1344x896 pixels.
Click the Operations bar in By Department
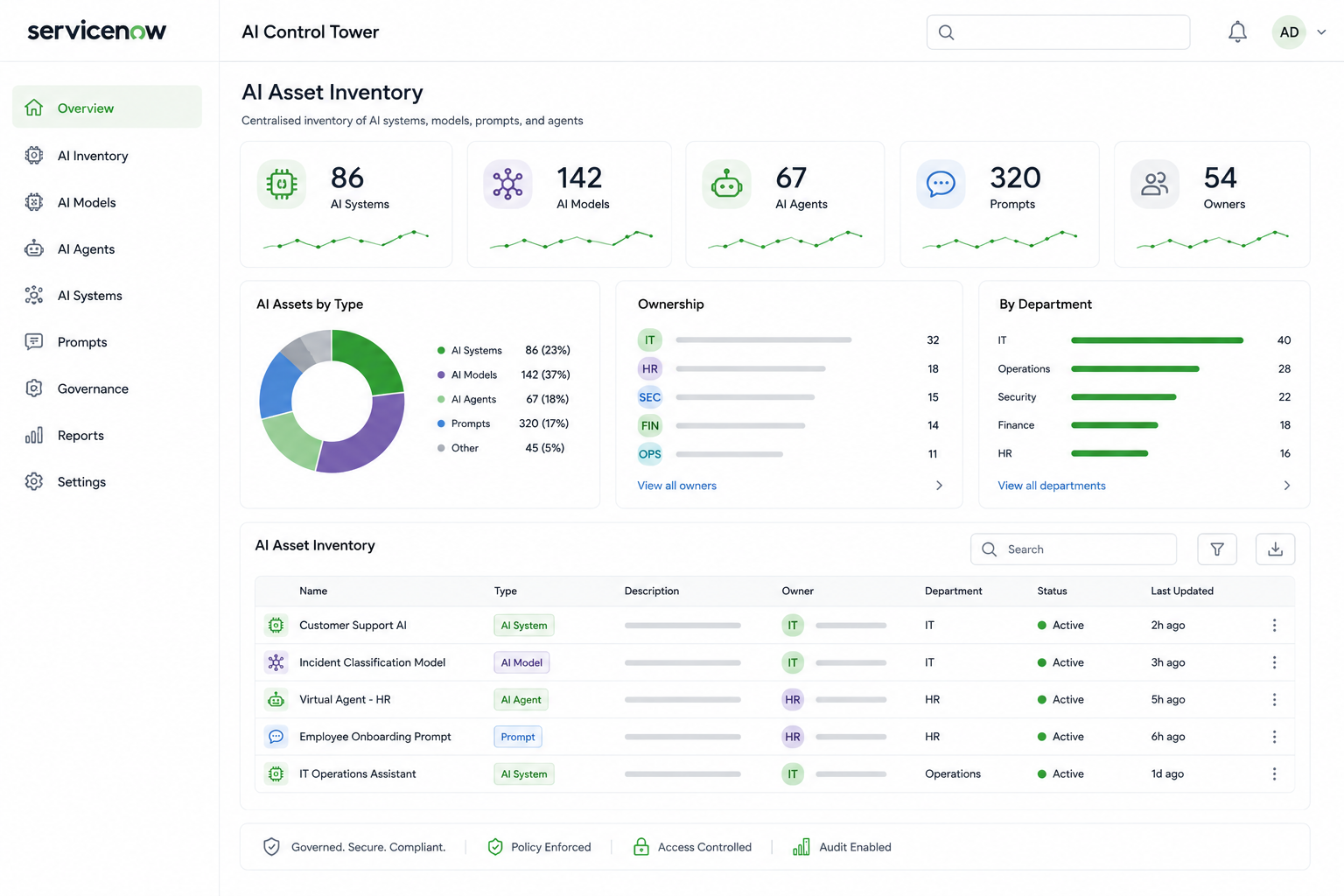pyautogui.click(x=1135, y=368)
